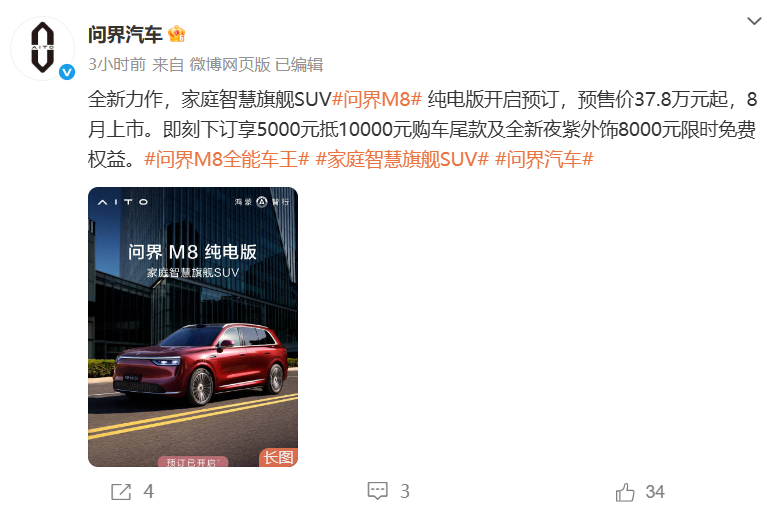Like the post with thumbs-up icon
Screen dimensions: 771x515
[x=625, y=491]
